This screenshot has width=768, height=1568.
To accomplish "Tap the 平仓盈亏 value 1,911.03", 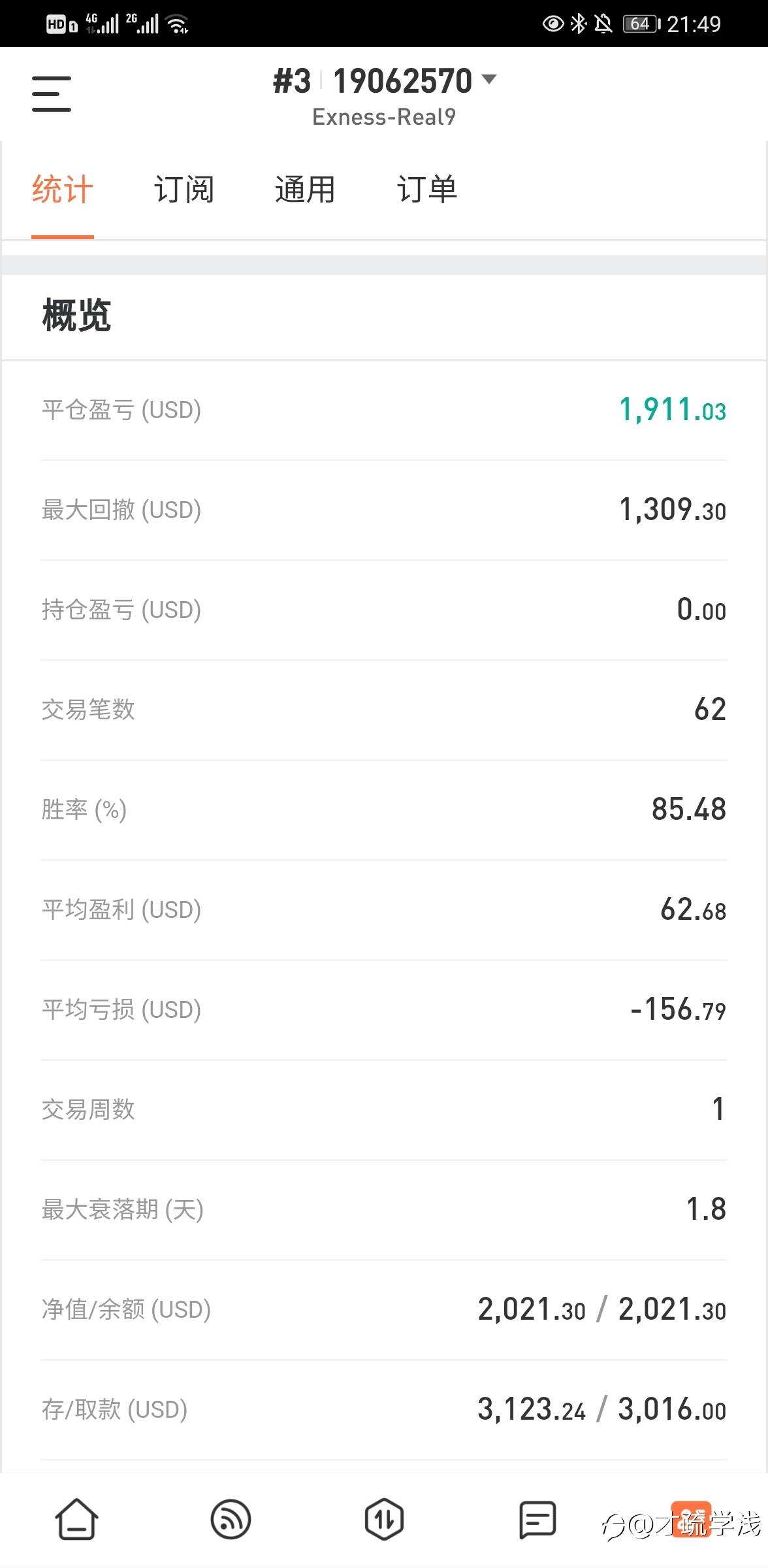I will tap(672, 410).
